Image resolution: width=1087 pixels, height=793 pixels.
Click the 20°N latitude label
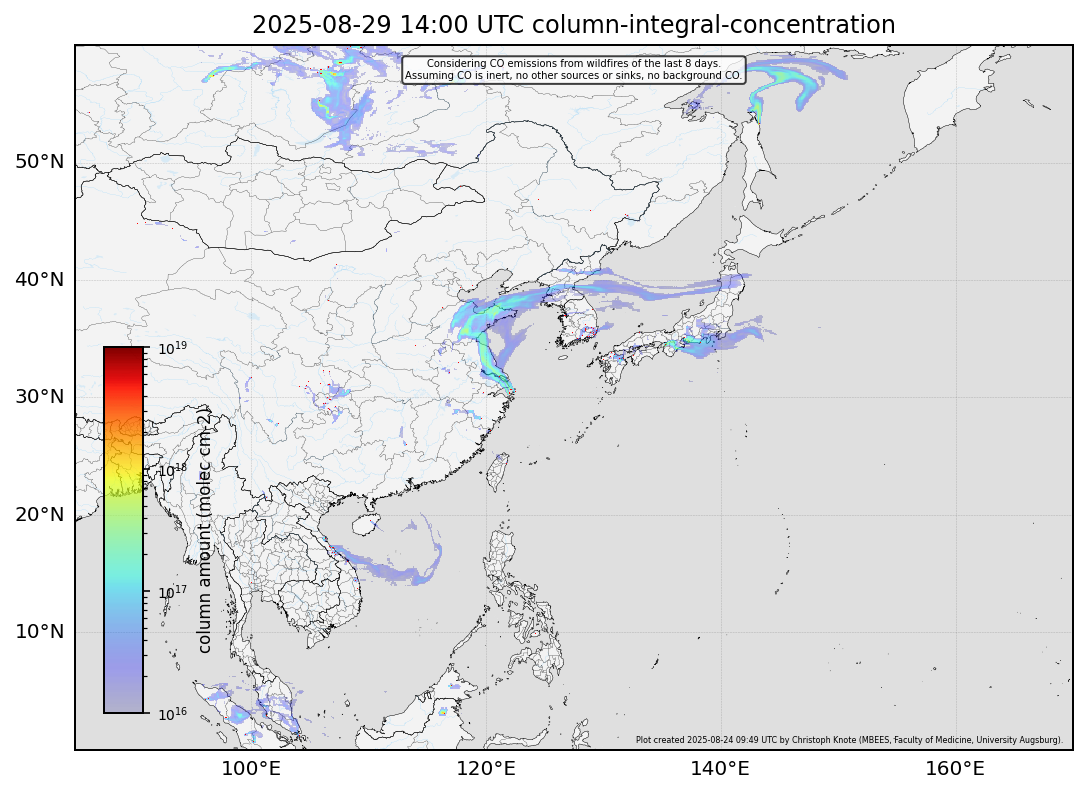(40, 514)
